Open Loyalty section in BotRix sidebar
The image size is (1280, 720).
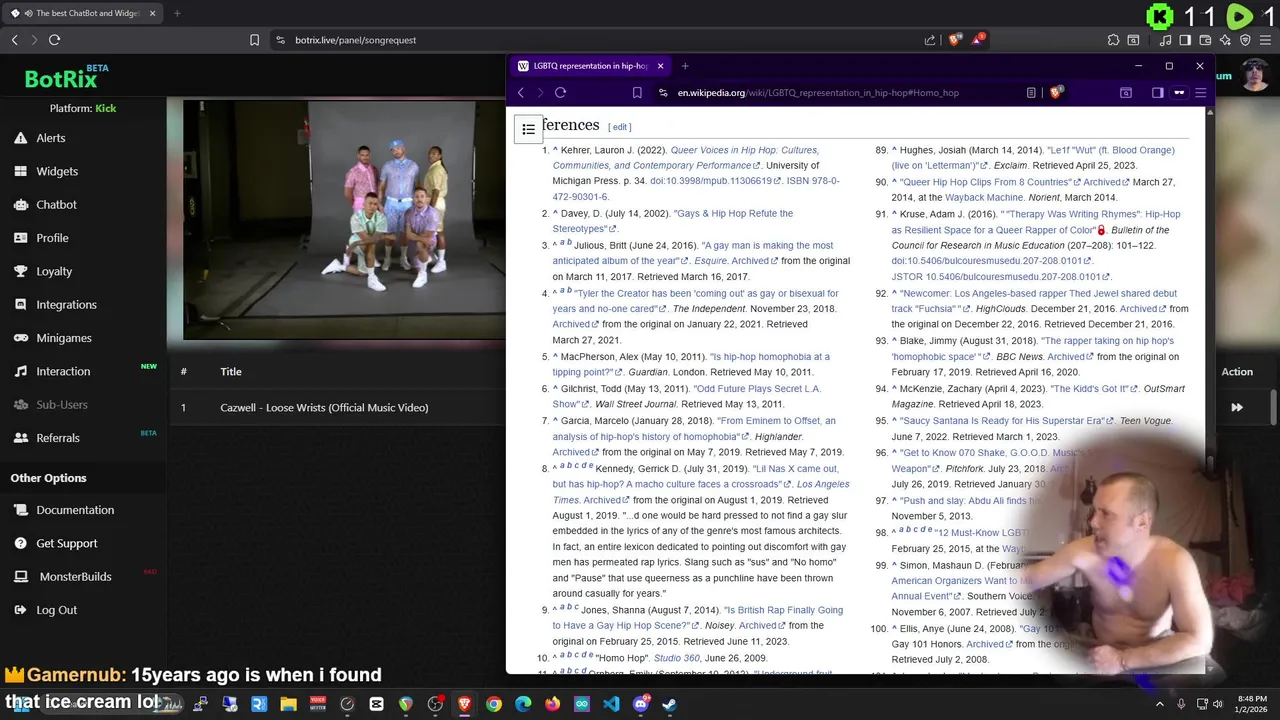pyautogui.click(x=54, y=271)
